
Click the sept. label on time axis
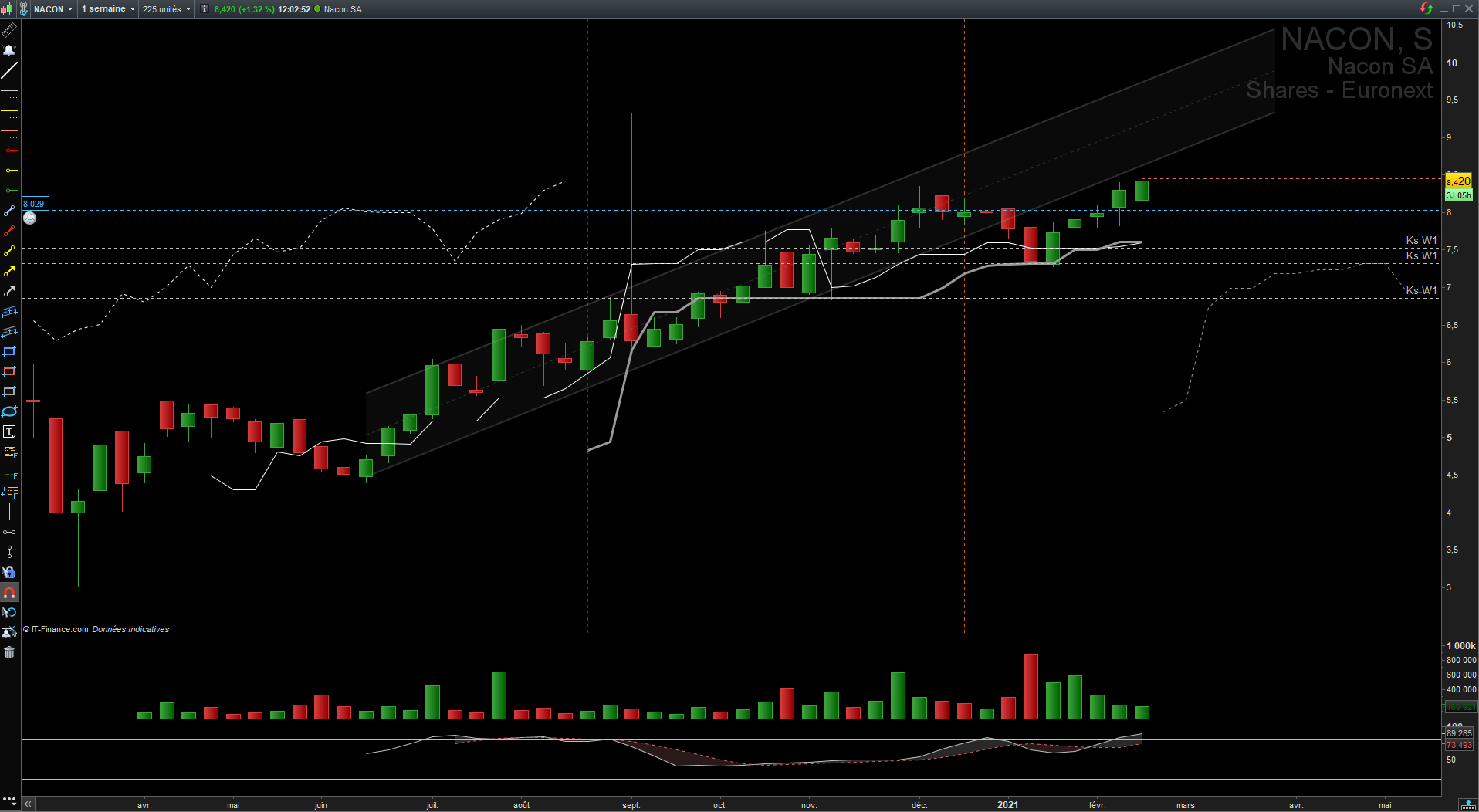[631, 805]
